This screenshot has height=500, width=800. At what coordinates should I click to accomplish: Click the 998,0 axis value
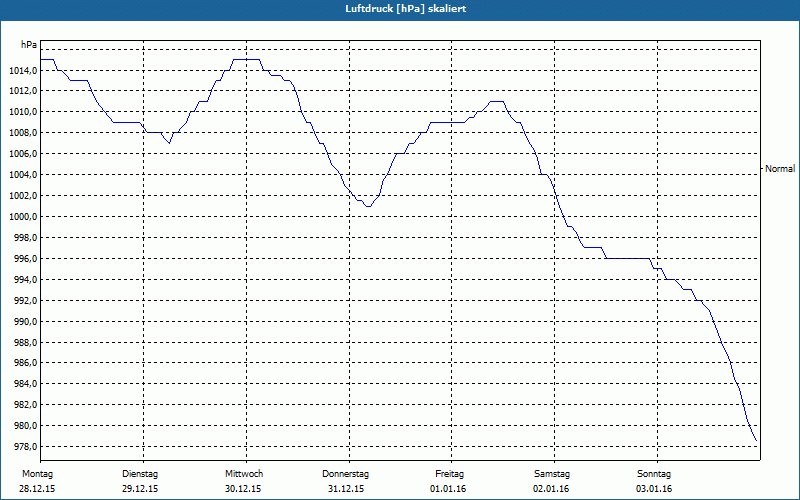pos(25,238)
